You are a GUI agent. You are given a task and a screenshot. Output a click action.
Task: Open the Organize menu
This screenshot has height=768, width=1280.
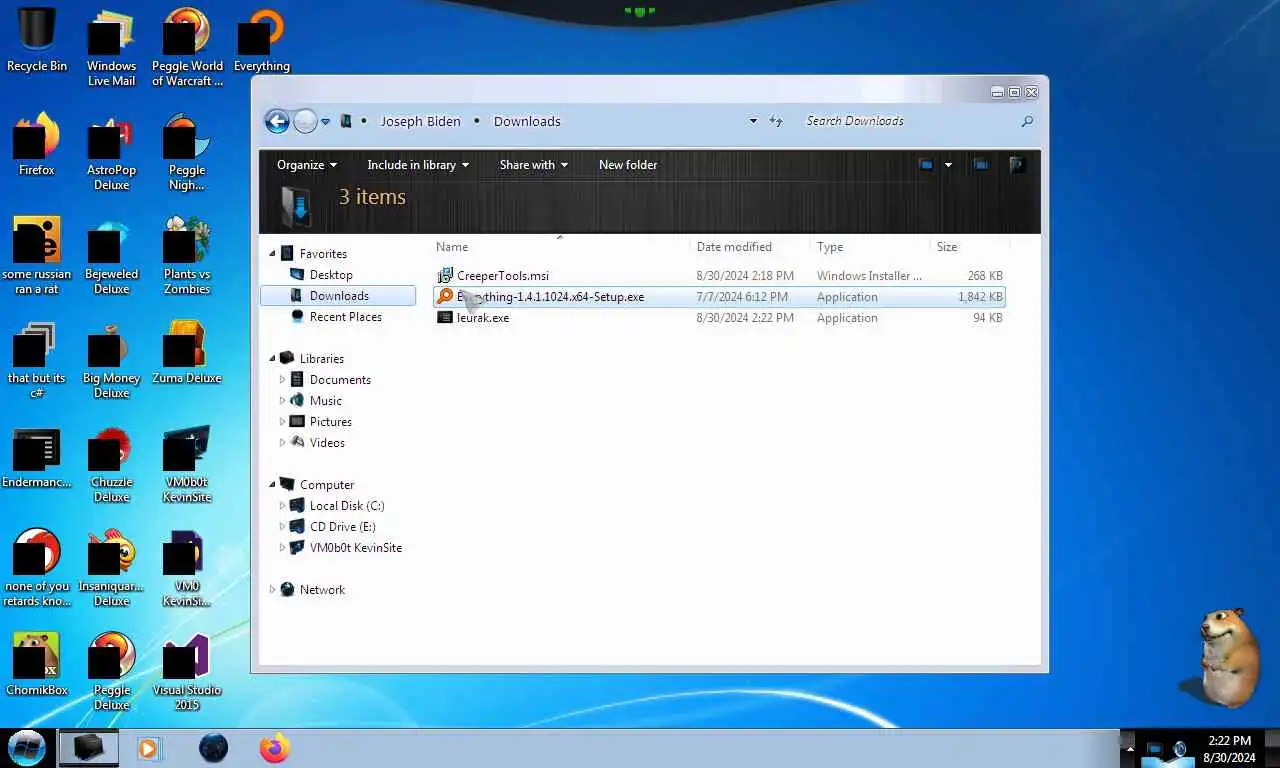307,165
